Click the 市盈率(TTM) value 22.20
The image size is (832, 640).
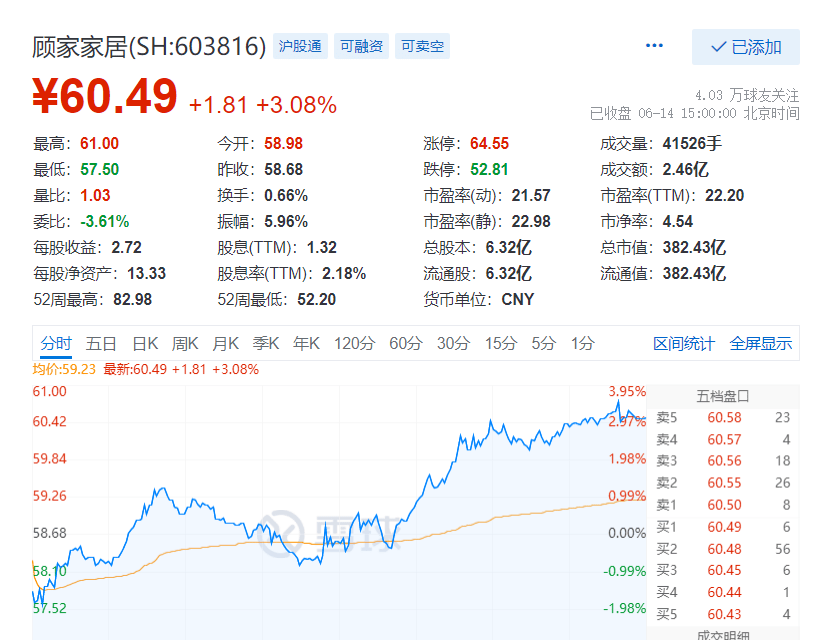coord(724,196)
